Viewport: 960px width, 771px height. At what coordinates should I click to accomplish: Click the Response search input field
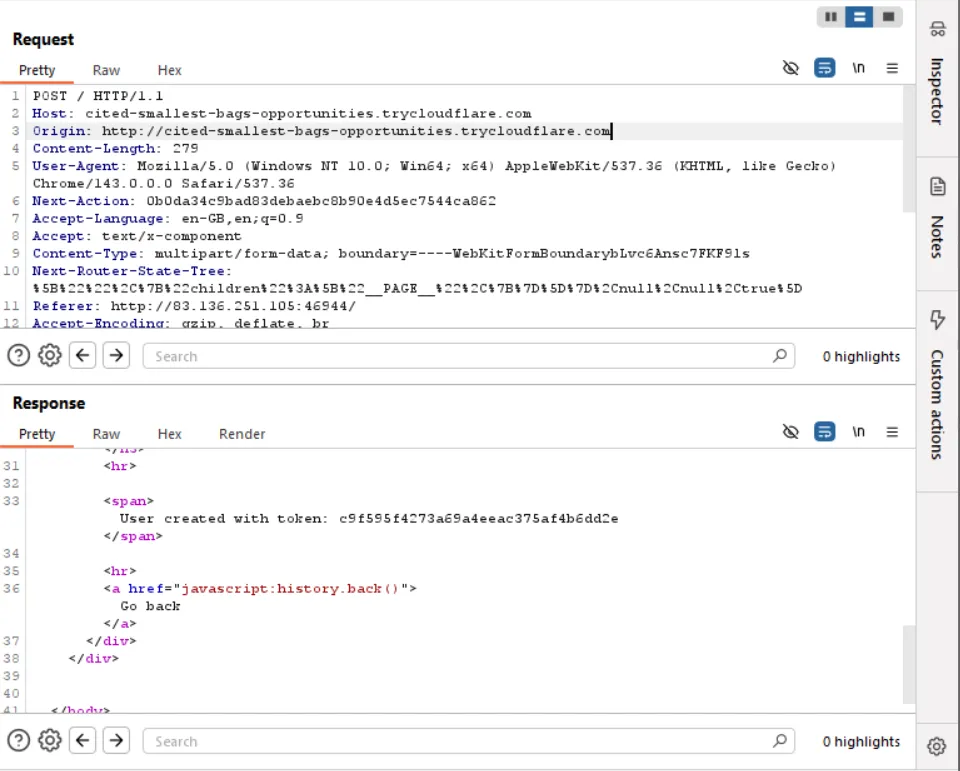coord(460,741)
